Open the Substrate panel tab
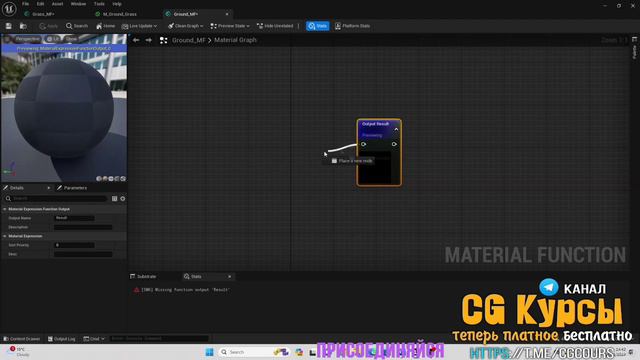 tap(143, 276)
